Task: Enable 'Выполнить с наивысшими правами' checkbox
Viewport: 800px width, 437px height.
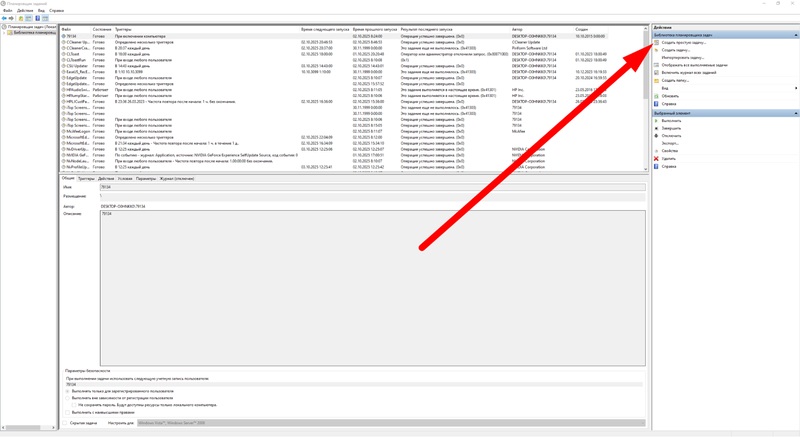Action: [x=69, y=411]
